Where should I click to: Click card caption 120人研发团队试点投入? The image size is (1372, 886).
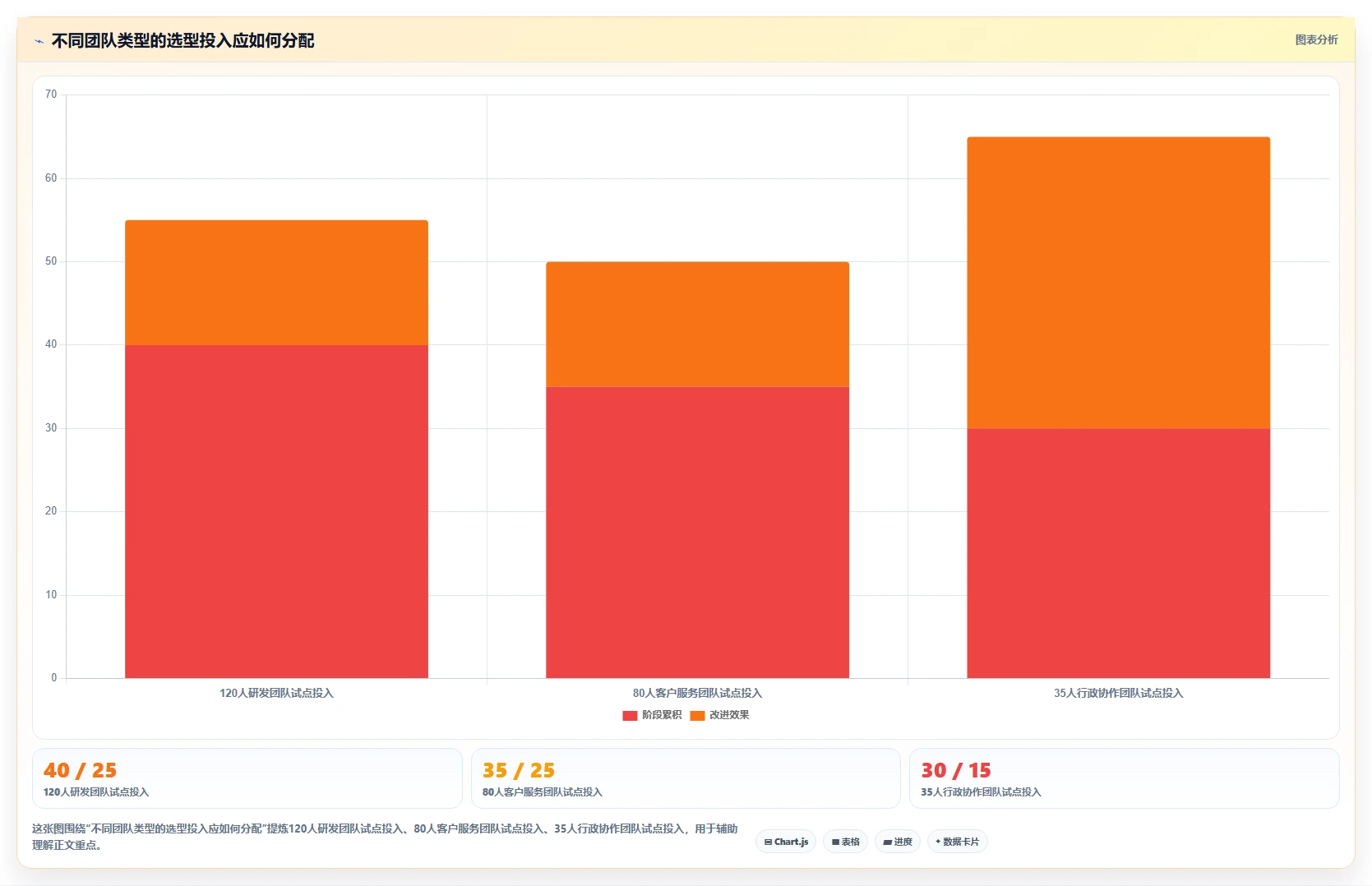(x=96, y=792)
